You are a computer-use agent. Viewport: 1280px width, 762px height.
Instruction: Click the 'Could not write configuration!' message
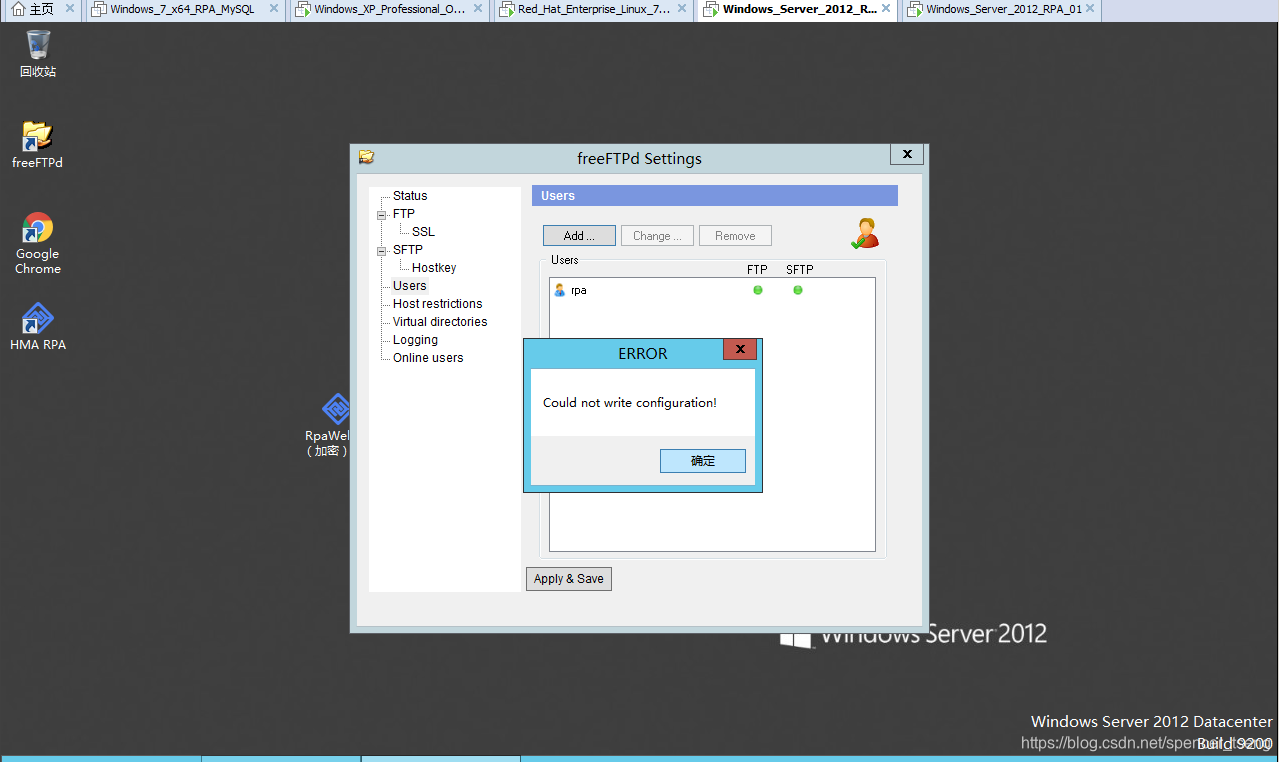pos(630,403)
